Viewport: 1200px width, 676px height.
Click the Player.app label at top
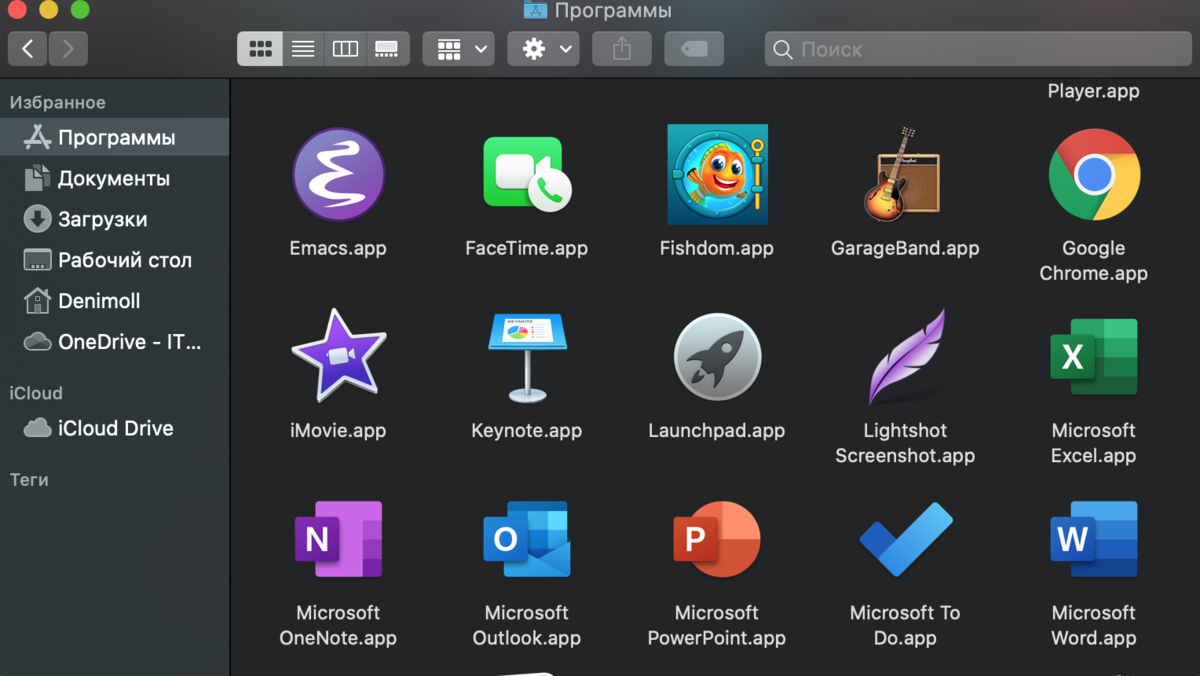1094,91
